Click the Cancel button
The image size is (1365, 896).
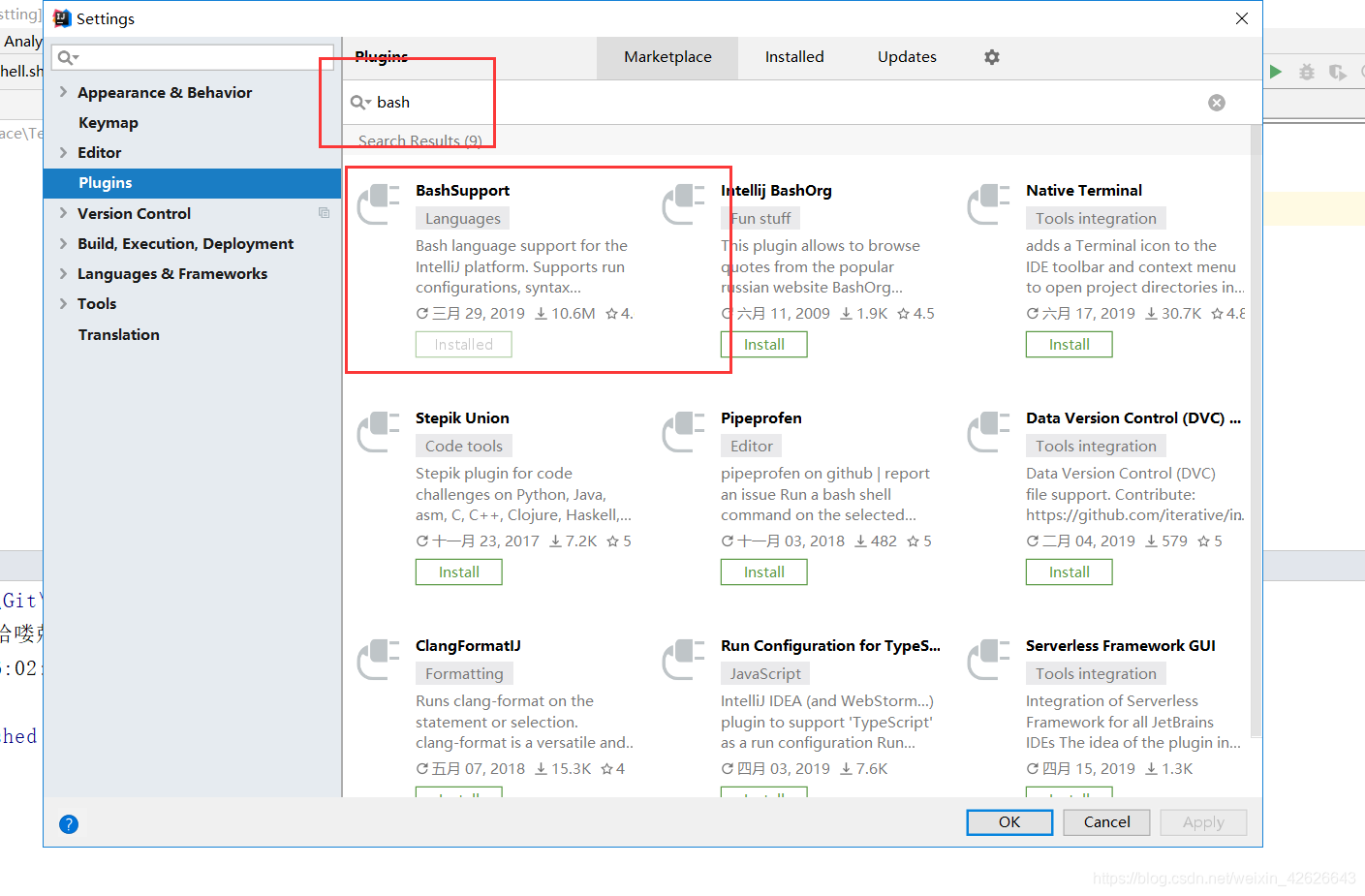1106,822
